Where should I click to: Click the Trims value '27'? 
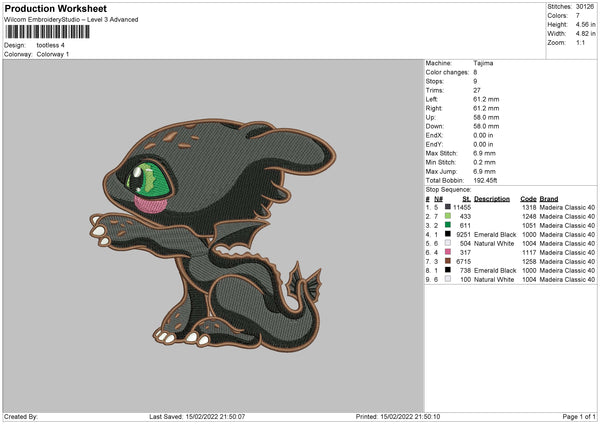click(477, 90)
